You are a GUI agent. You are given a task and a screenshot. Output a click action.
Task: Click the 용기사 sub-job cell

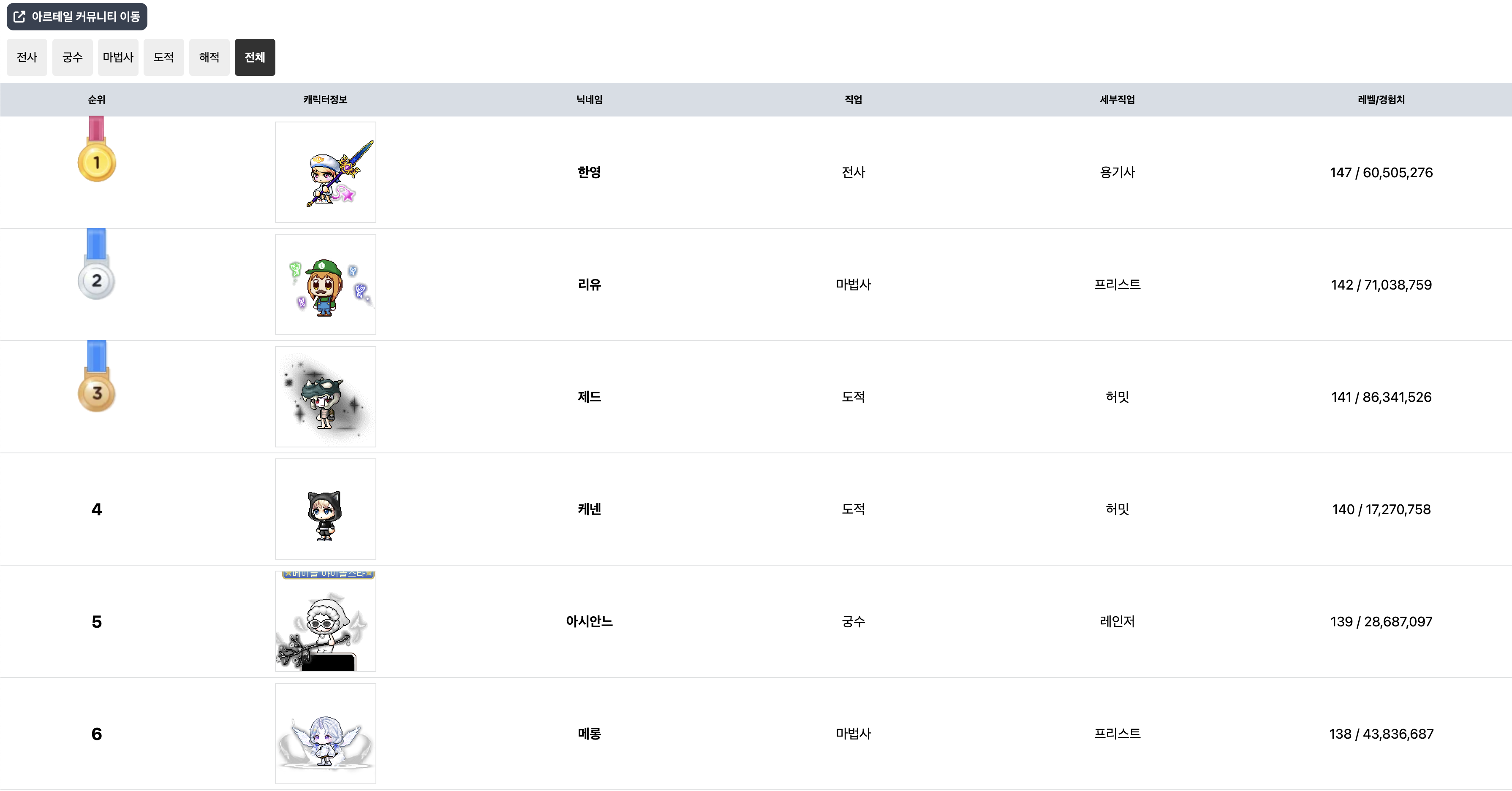(x=1118, y=172)
